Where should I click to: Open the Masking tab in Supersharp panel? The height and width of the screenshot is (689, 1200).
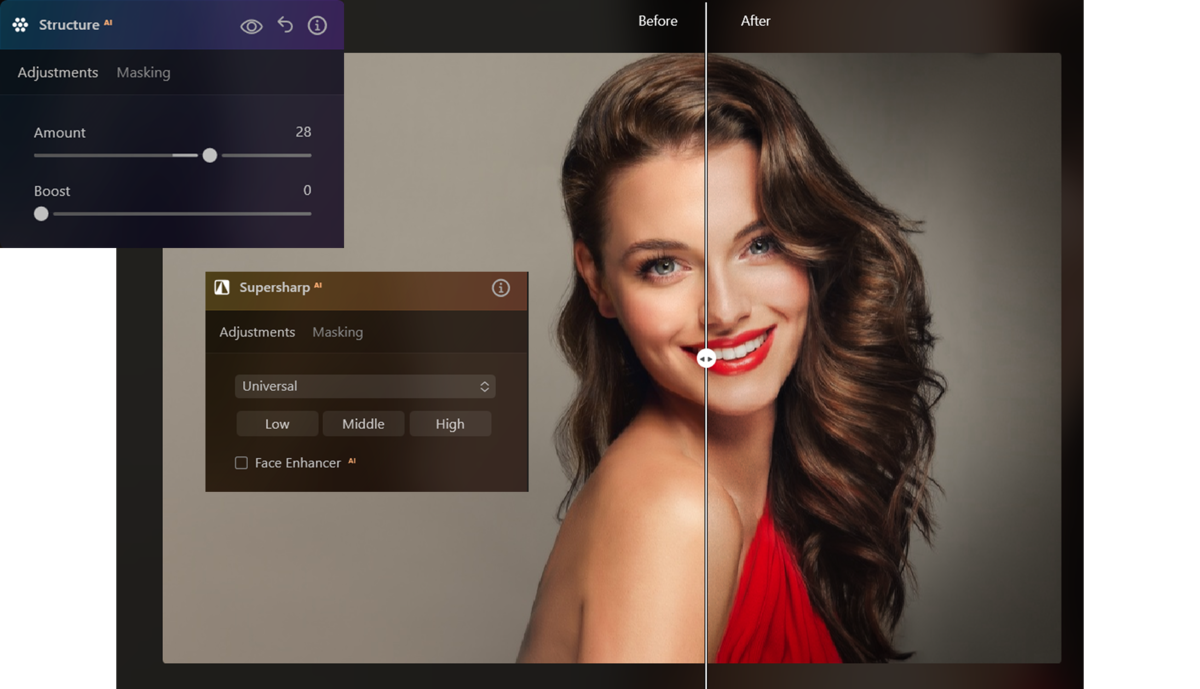click(x=337, y=332)
